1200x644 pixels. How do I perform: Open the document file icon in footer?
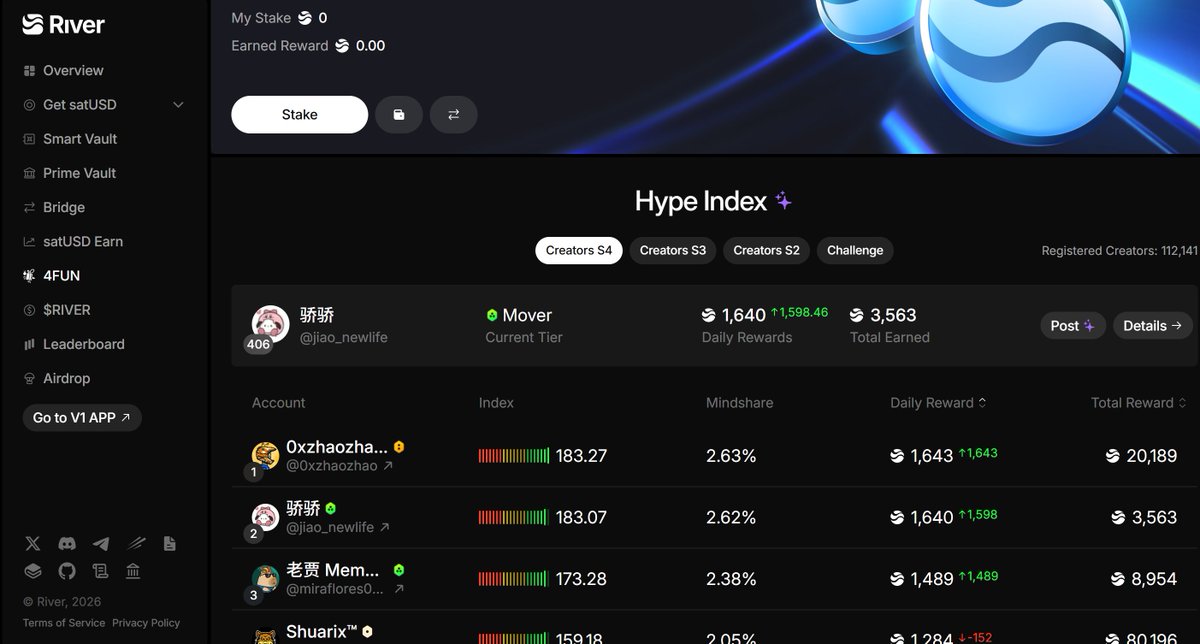pos(169,543)
